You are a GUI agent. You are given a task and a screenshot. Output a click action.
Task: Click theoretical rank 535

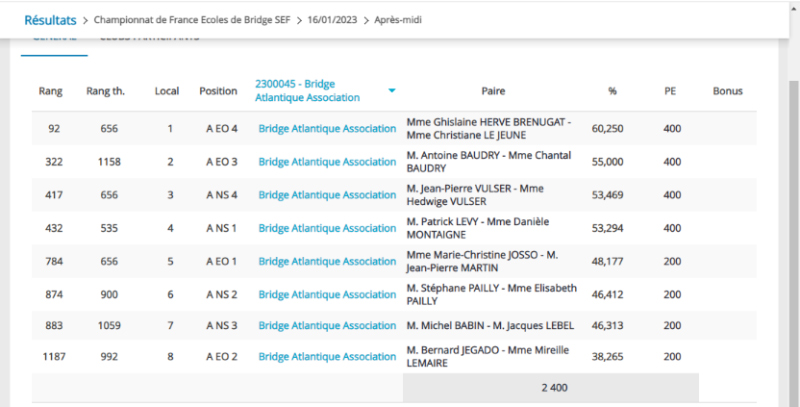[x=109, y=228]
